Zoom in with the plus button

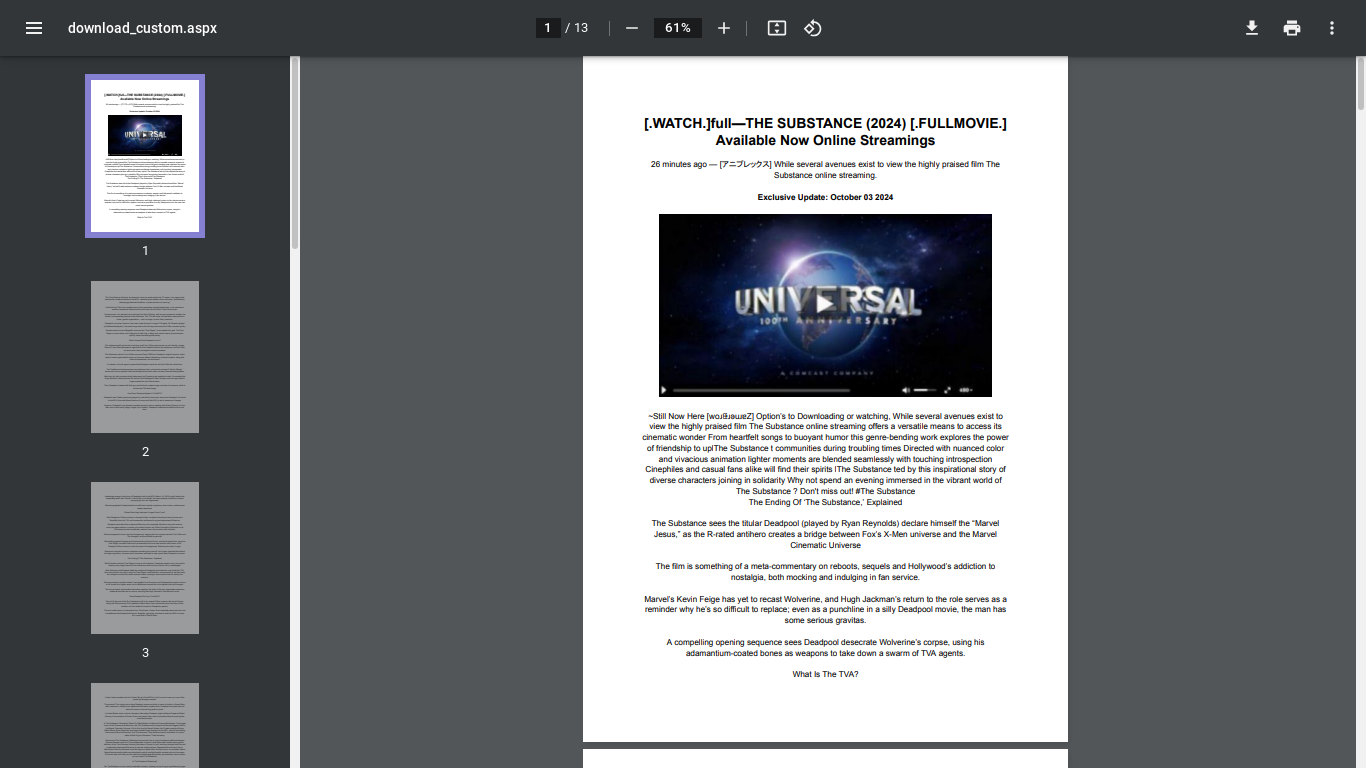click(724, 28)
